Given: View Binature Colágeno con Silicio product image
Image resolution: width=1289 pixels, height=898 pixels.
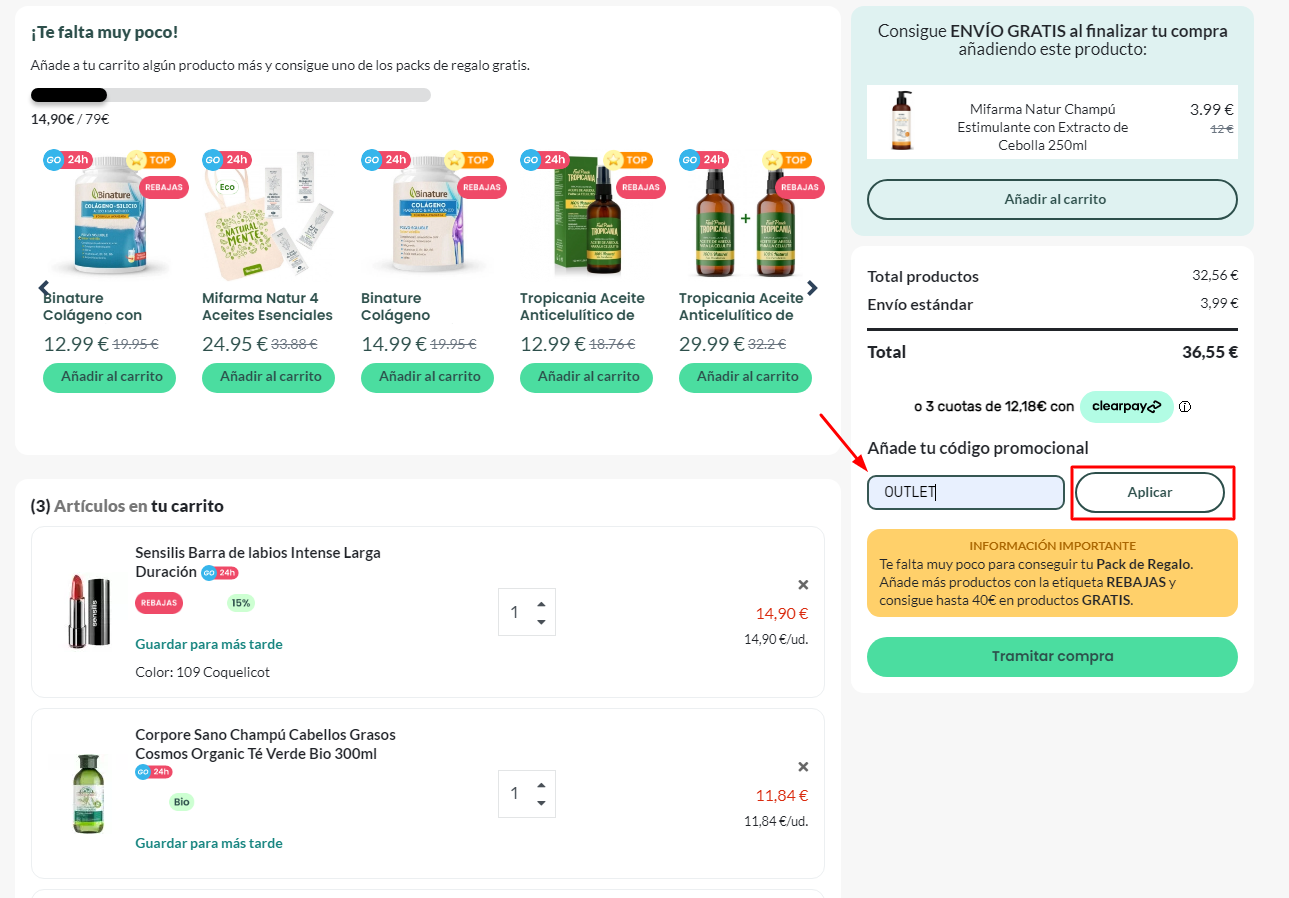Looking at the screenshot, I should click(108, 215).
